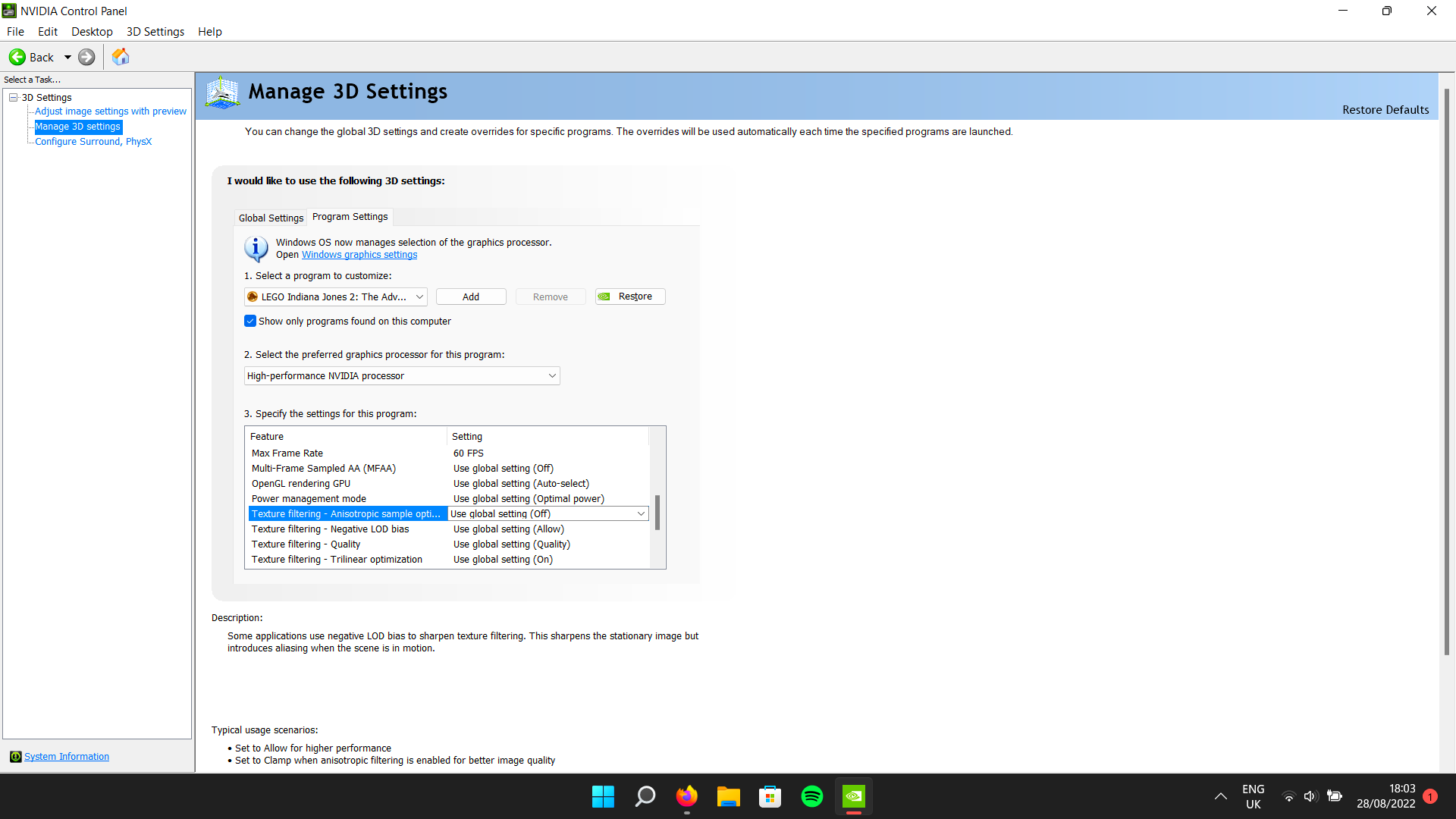Click the NVIDIA Control Panel title icon
Image resolution: width=1456 pixels, height=819 pixels.
point(9,11)
